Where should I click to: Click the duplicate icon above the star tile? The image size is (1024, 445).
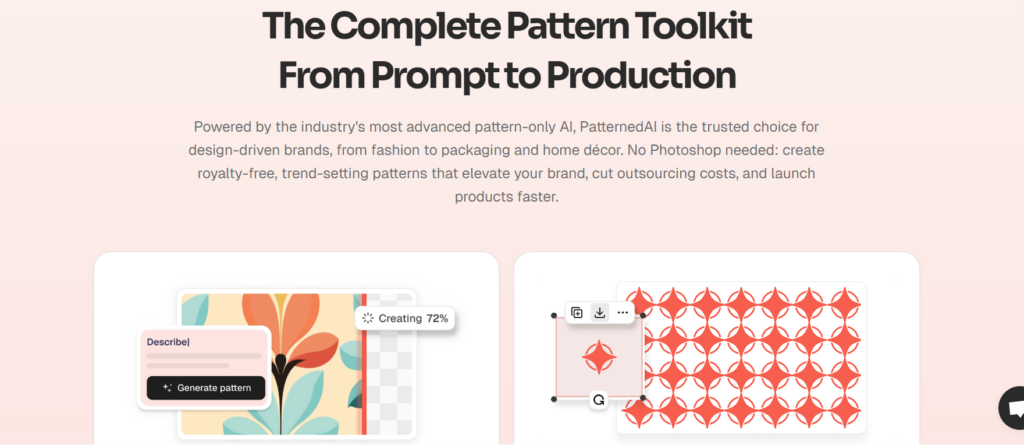tap(577, 312)
